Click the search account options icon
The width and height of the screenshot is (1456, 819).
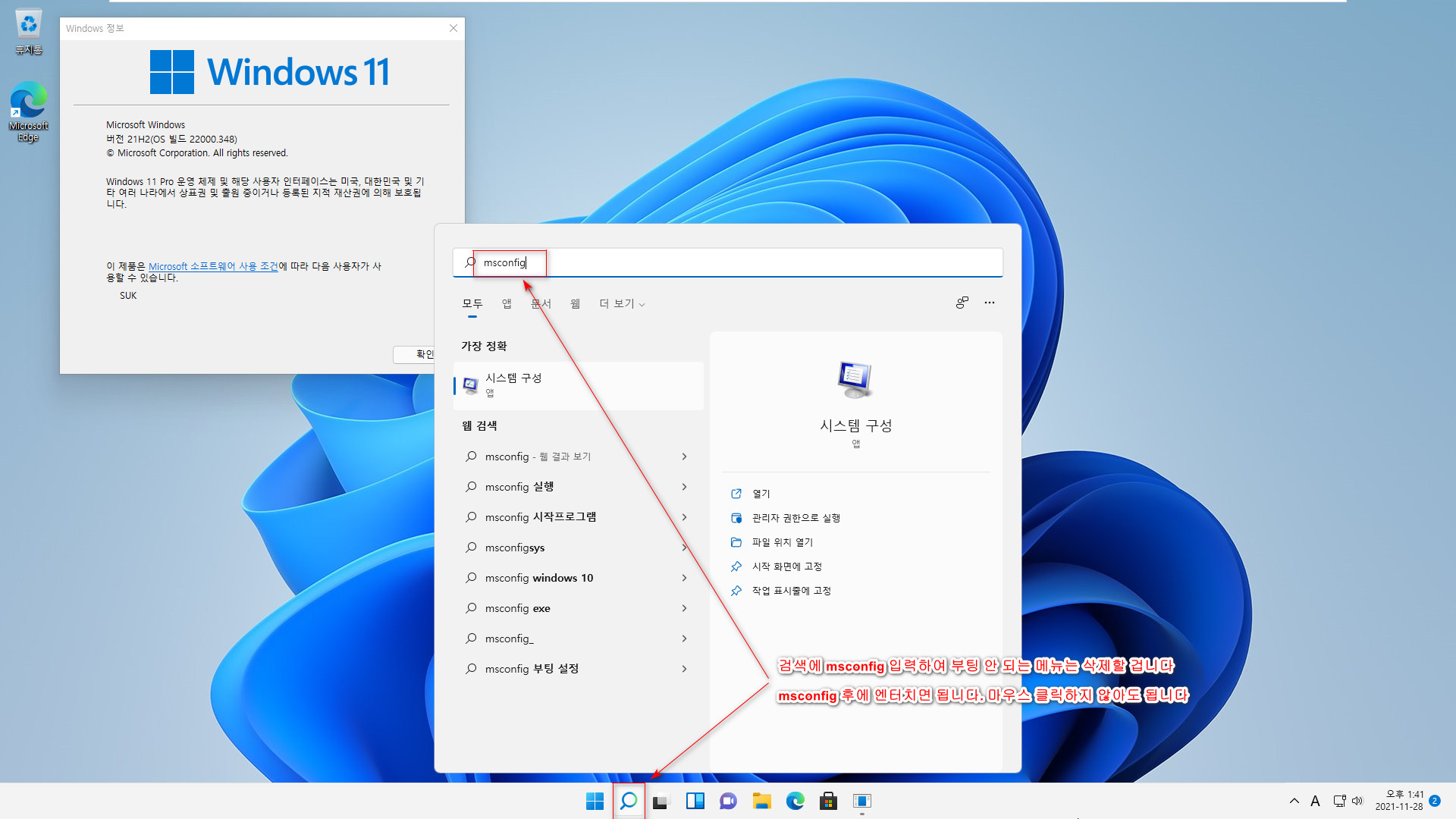click(962, 303)
